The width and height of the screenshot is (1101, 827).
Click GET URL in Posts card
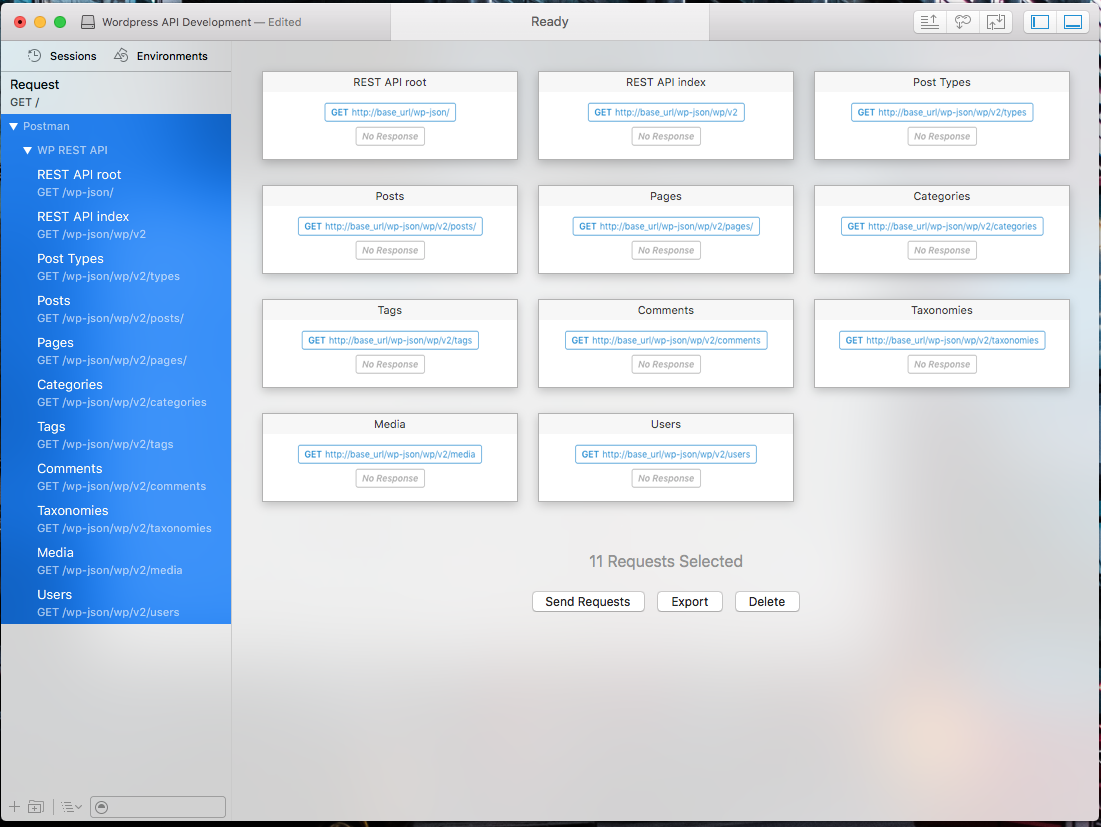pos(390,226)
